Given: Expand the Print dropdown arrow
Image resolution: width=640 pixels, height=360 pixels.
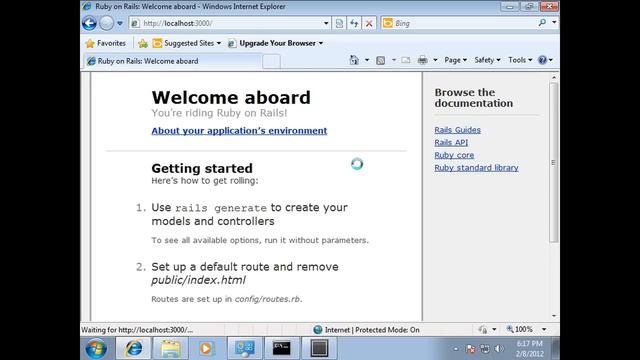Looking at the screenshot, I should click(435, 60).
